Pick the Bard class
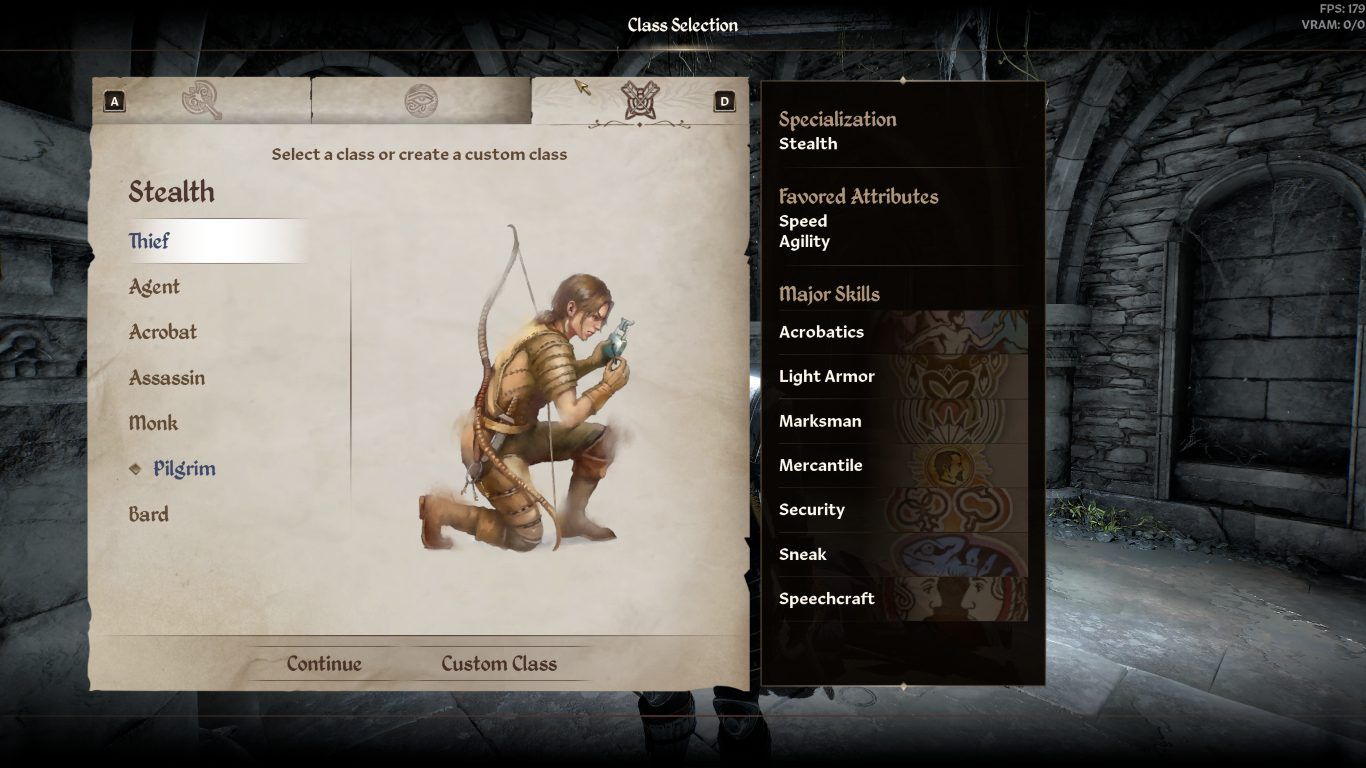Image resolution: width=1366 pixels, height=768 pixels. (148, 515)
